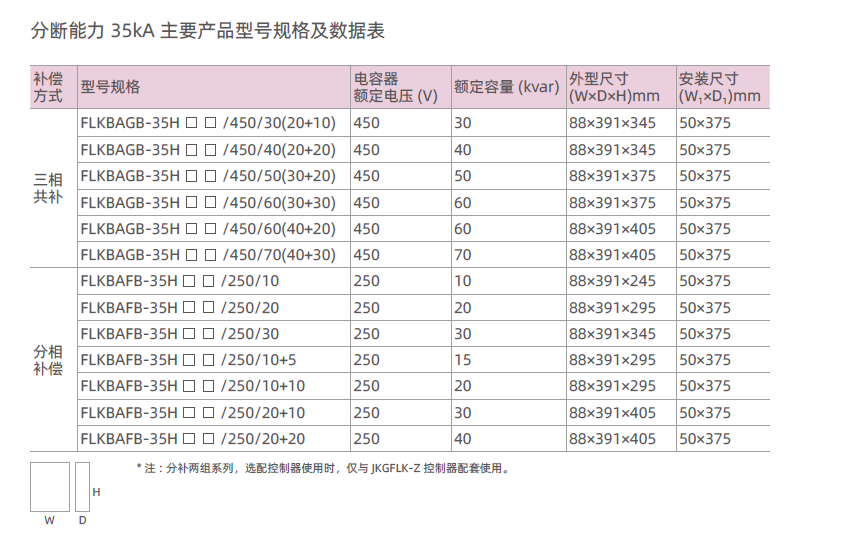Select the 安装尺寸 header cell
This screenshot has height=555, width=847.
pos(719,87)
